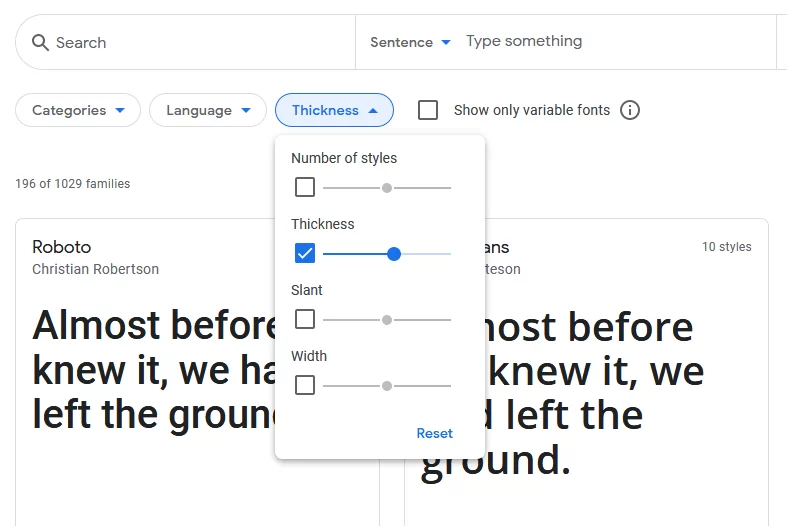Uncheck the Thickness filter checkbox

coord(305,253)
